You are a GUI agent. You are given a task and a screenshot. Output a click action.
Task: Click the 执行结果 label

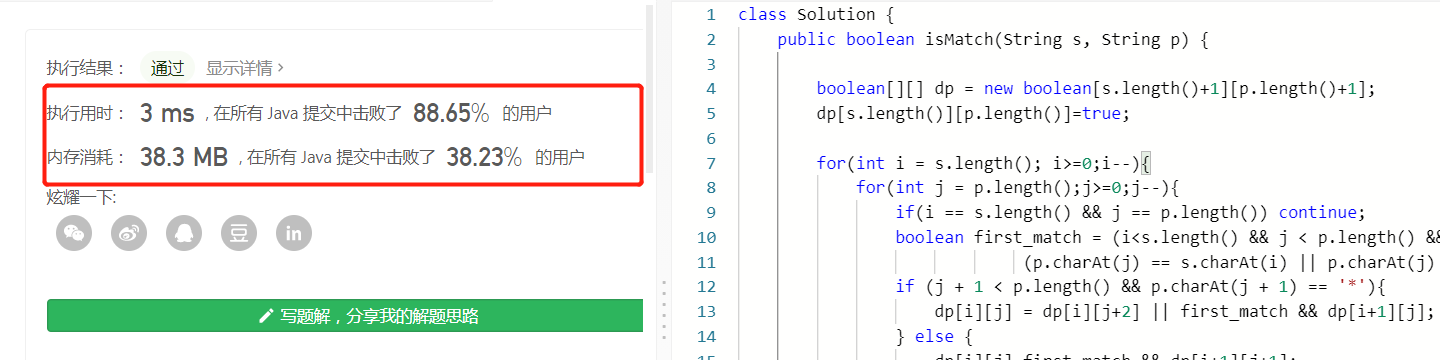86,68
